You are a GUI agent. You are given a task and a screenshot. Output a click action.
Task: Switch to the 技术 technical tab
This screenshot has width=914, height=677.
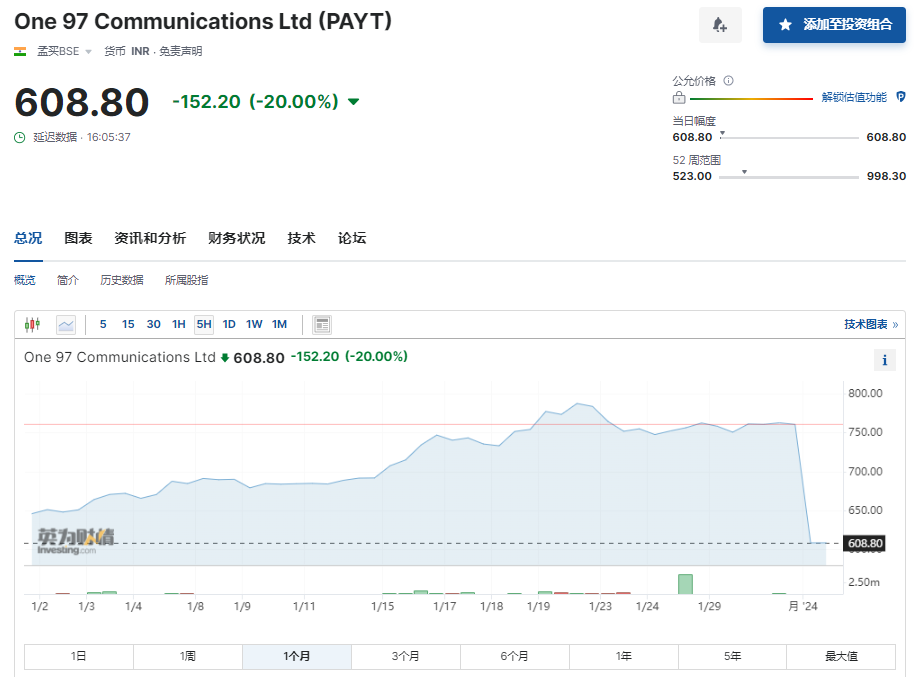coord(301,238)
